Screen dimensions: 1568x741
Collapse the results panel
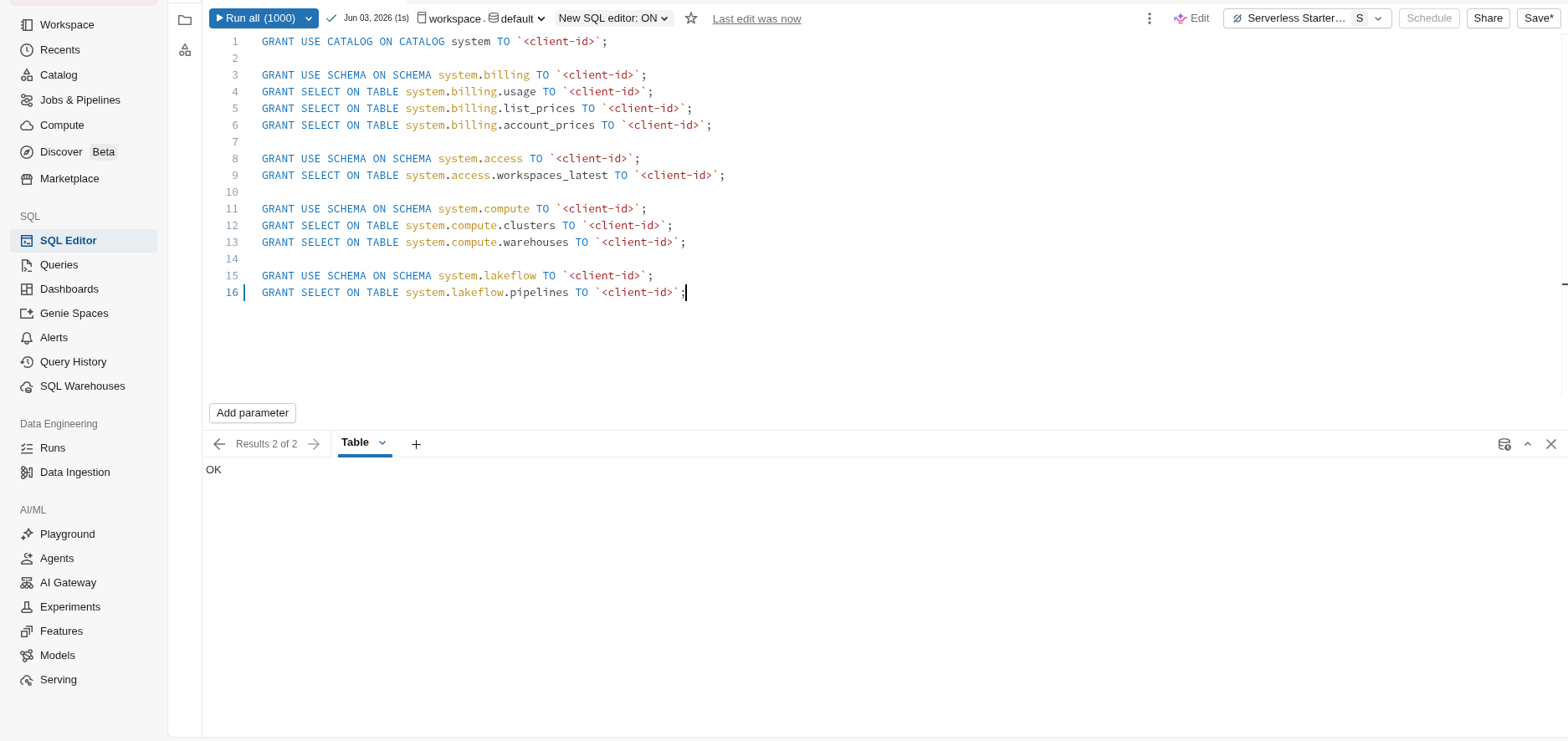coord(1528,444)
